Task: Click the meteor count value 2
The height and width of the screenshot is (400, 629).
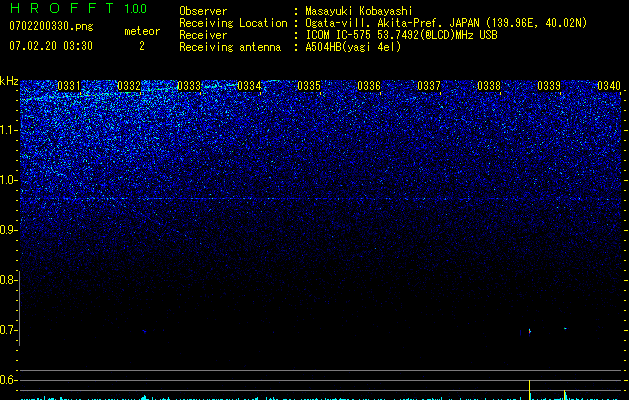Action: (142, 46)
